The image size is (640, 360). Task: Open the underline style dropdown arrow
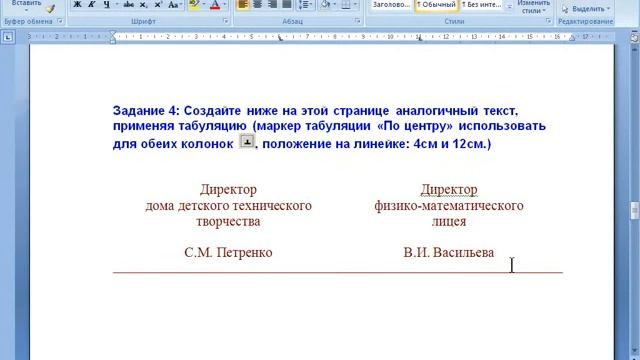pos(116,4)
